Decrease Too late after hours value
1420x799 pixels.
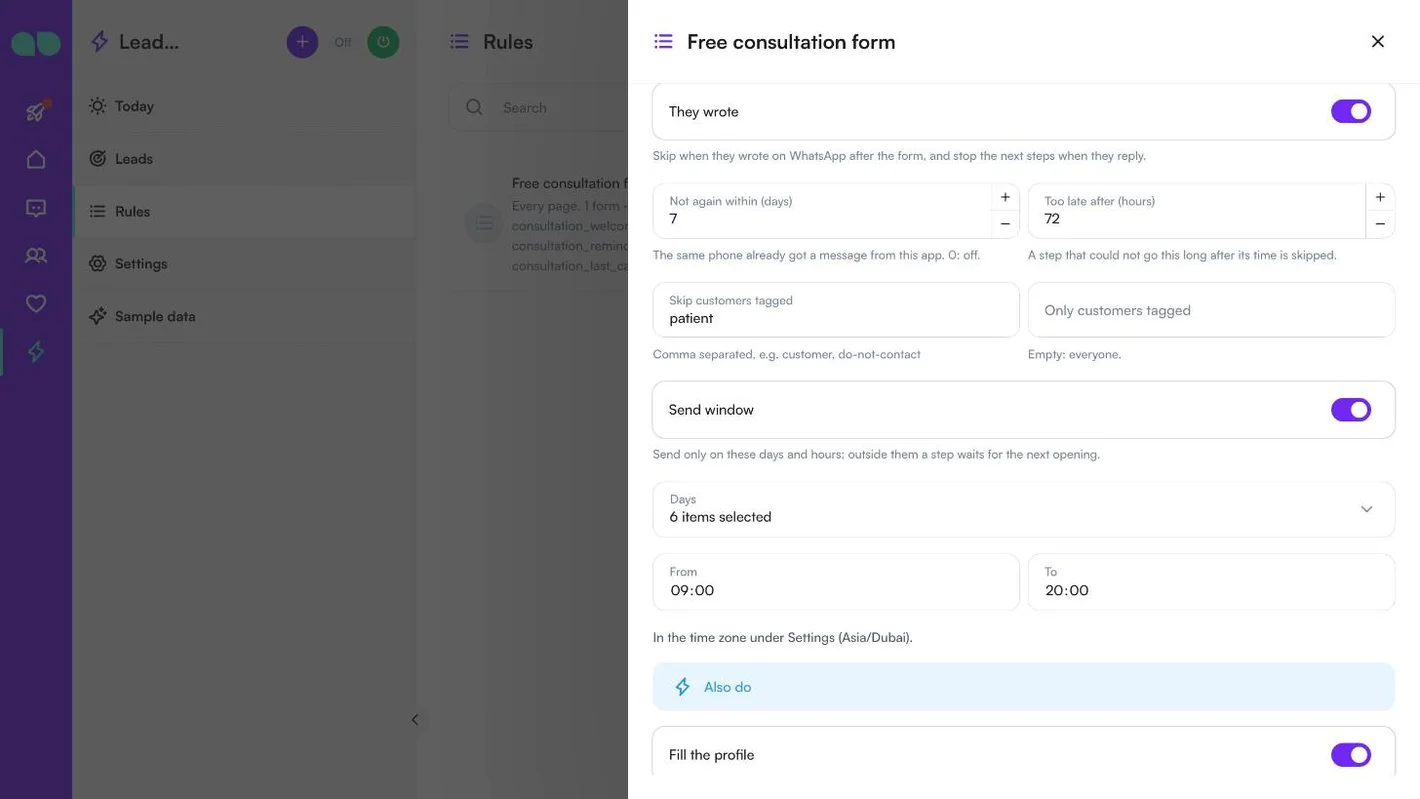click(1380, 224)
